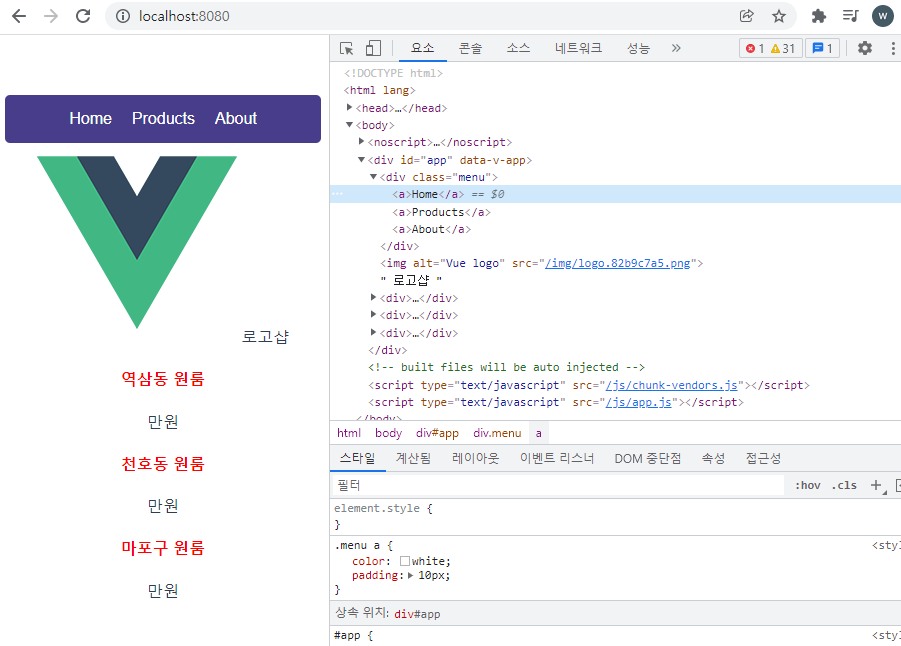Open the 이벤트 리스너 tab
The height and width of the screenshot is (646, 901).
(557, 458)
